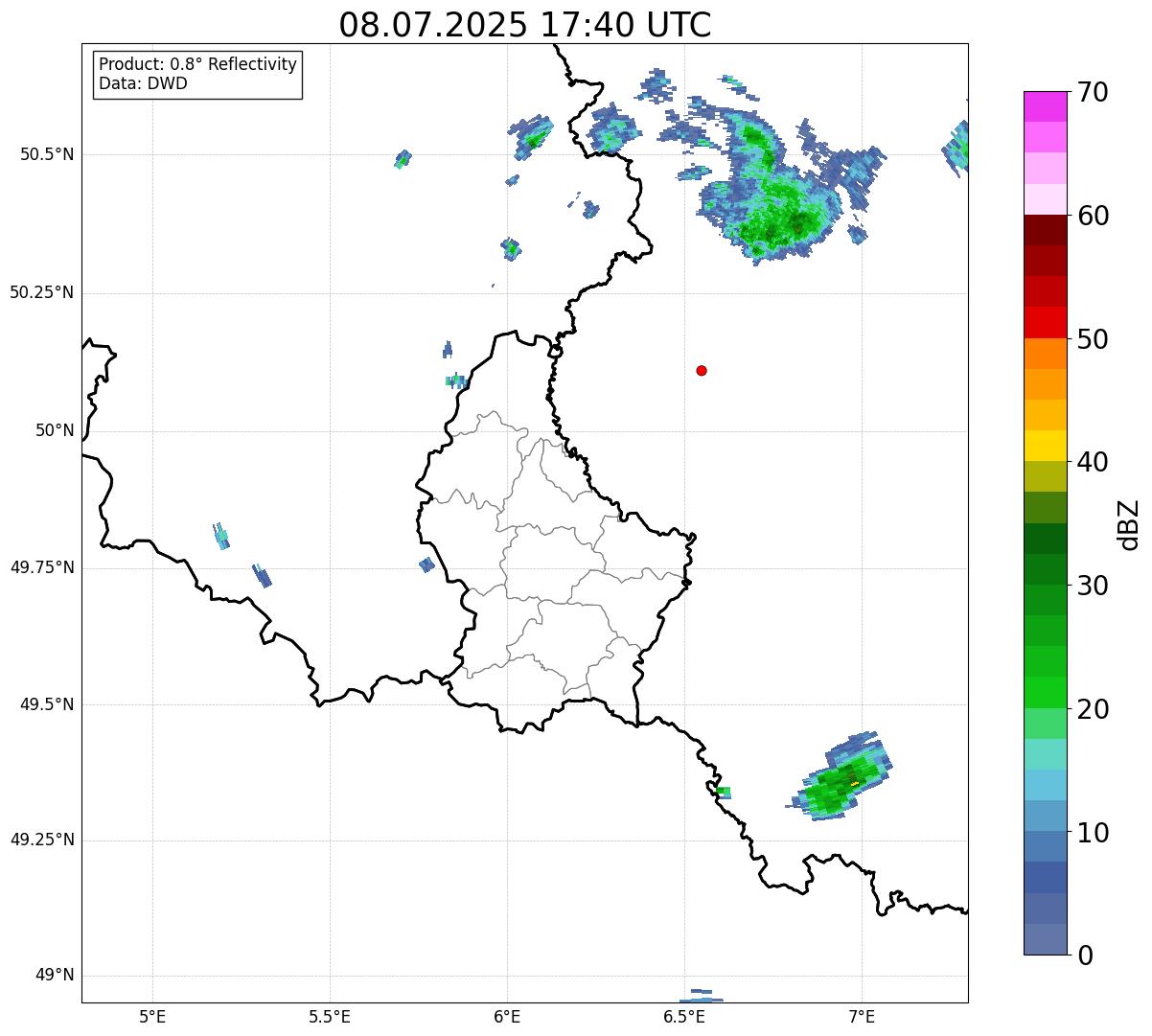1152x1036 pixels.
Task: Click the 50 tick label on colorbar
Action: 1092,339
